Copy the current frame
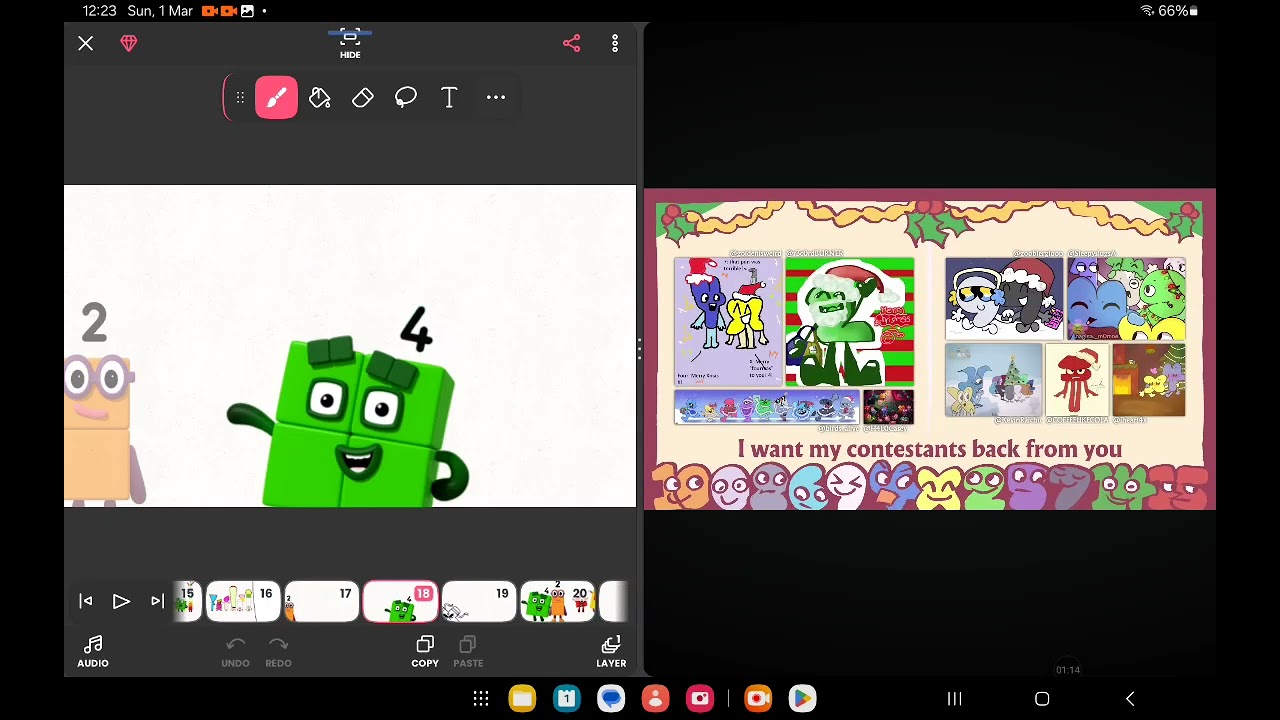The width and height of the screenshot is (1280, 720). coord(425,651)
